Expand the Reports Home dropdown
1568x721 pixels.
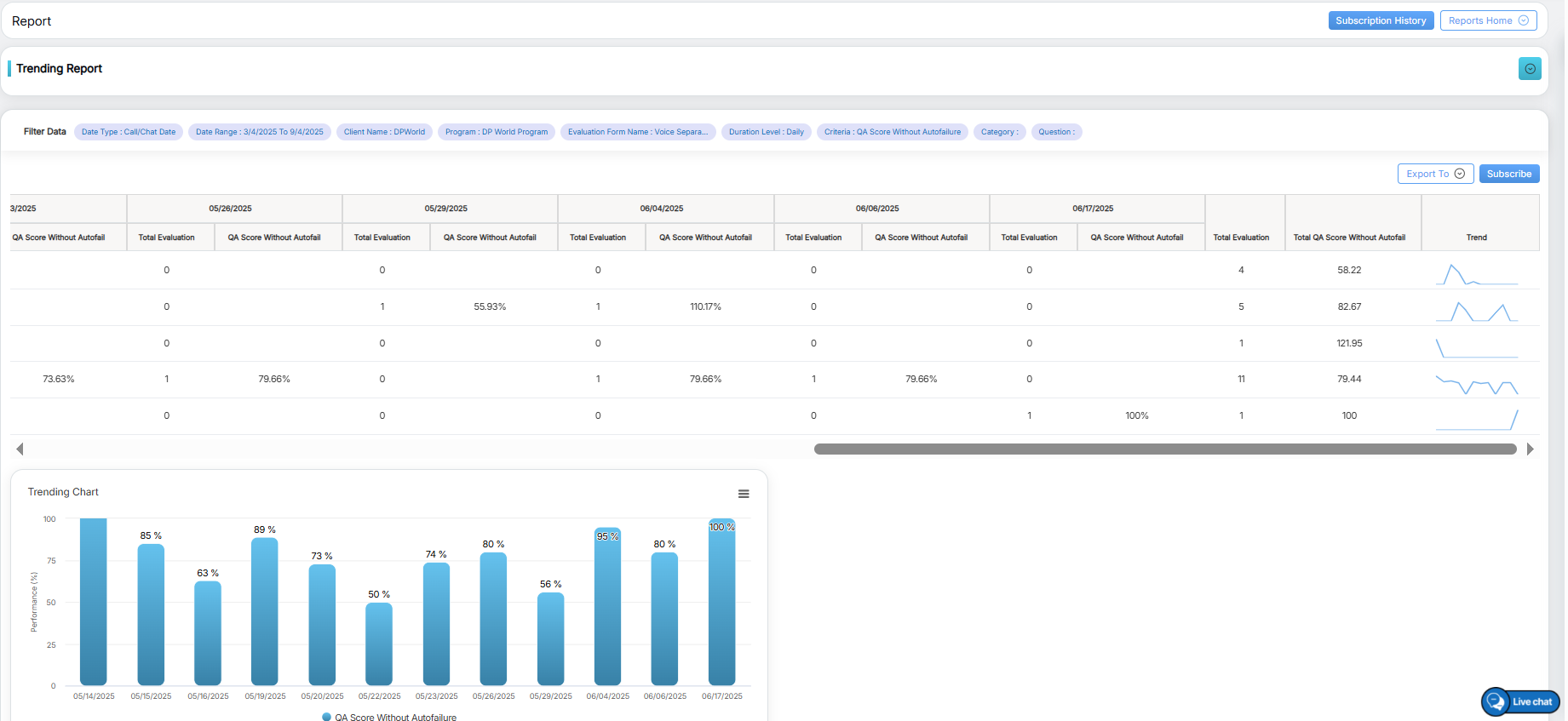point(1488,20)
